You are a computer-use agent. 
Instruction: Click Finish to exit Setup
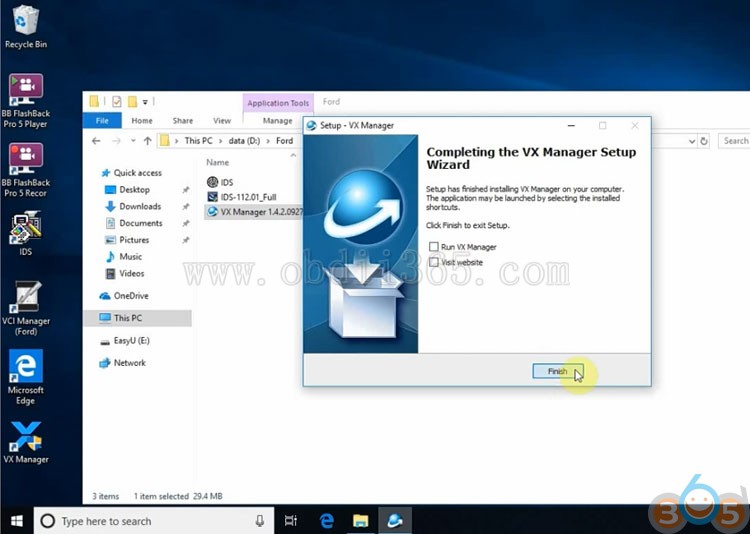558,371
